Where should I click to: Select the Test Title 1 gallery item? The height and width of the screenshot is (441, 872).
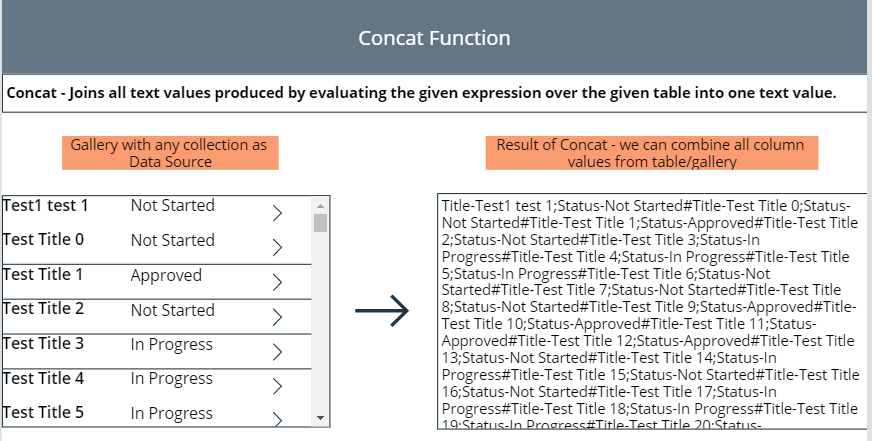point(44,275)
